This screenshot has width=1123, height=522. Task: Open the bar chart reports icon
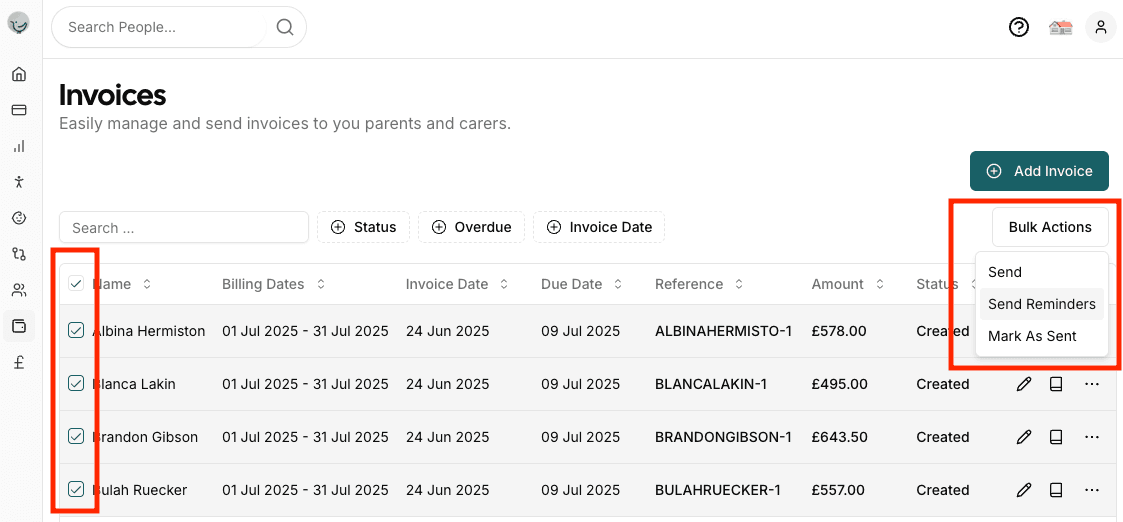[19, 146]
